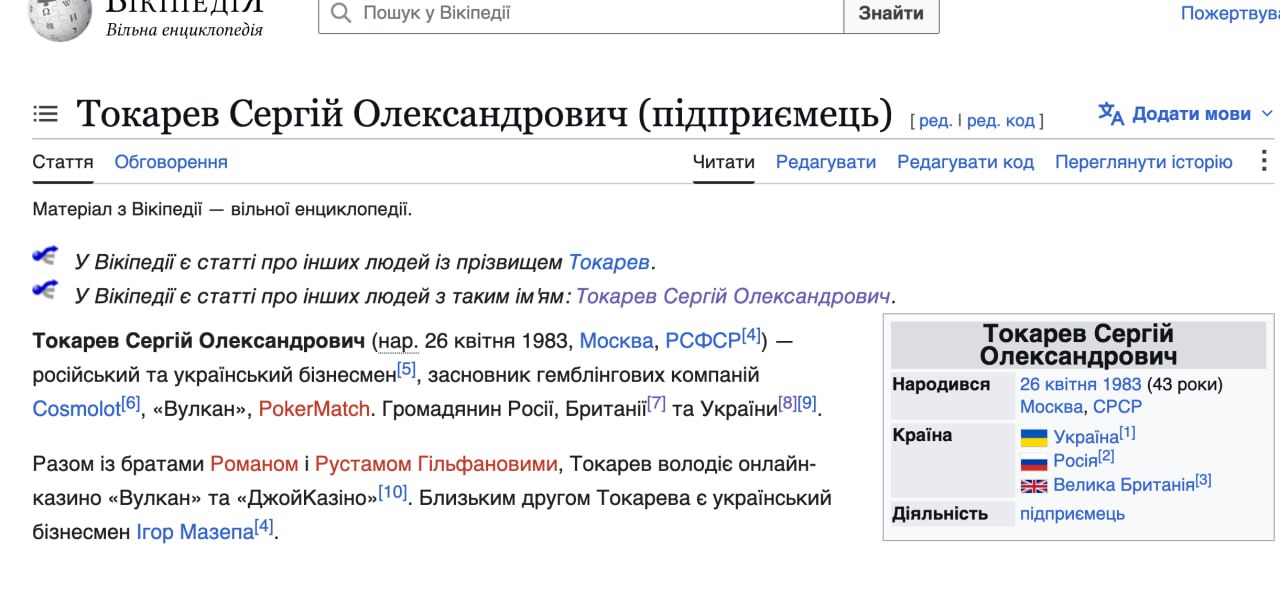The height and width of the screenshot is (594, 1280).
Task: Click the Russia flag icon in infobox
Action: coord(1033,462)
